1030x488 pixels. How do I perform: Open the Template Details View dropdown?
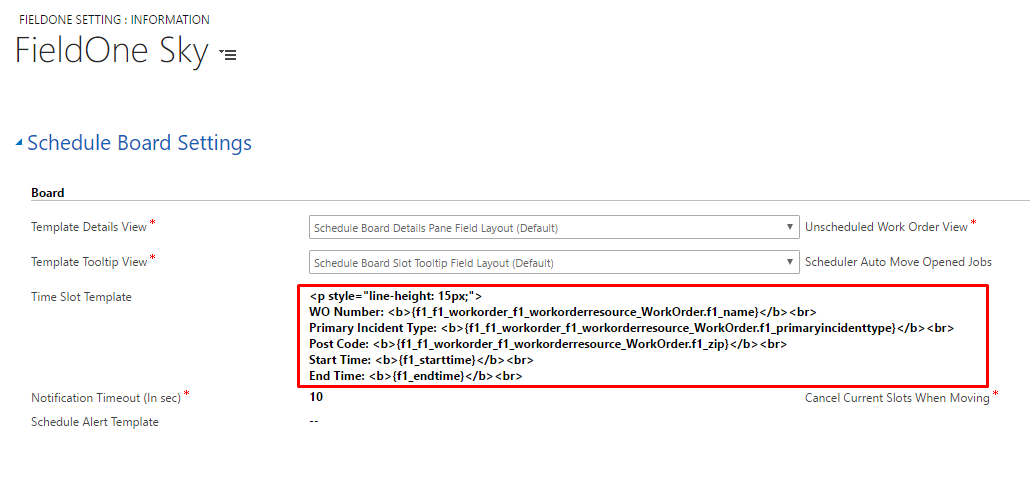tap(554, 228)
